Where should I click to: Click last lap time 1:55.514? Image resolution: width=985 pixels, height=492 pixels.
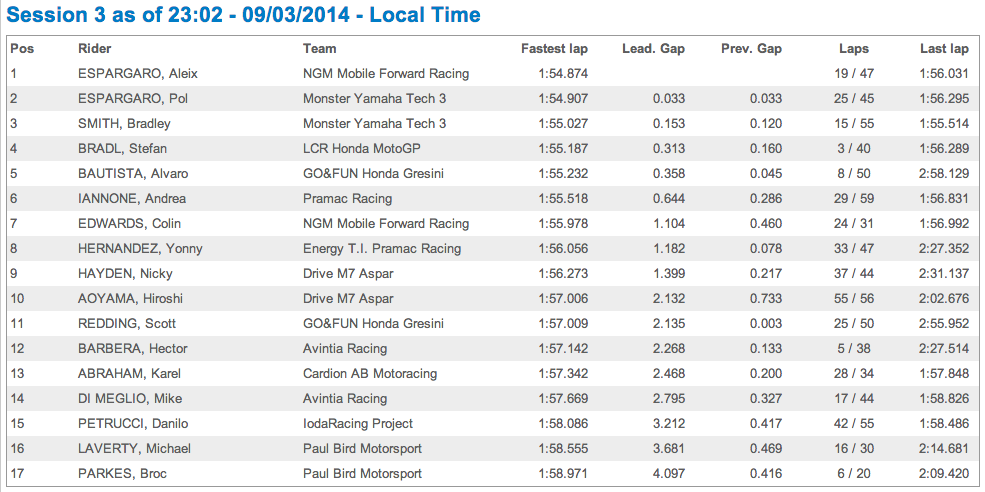944,124
